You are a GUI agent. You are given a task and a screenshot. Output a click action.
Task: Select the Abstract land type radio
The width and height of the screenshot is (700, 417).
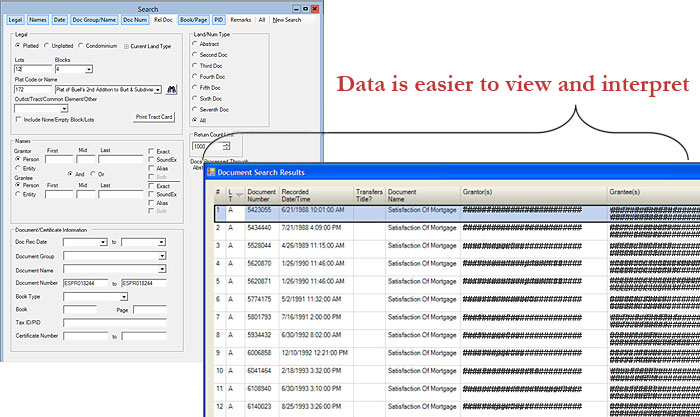195,44
